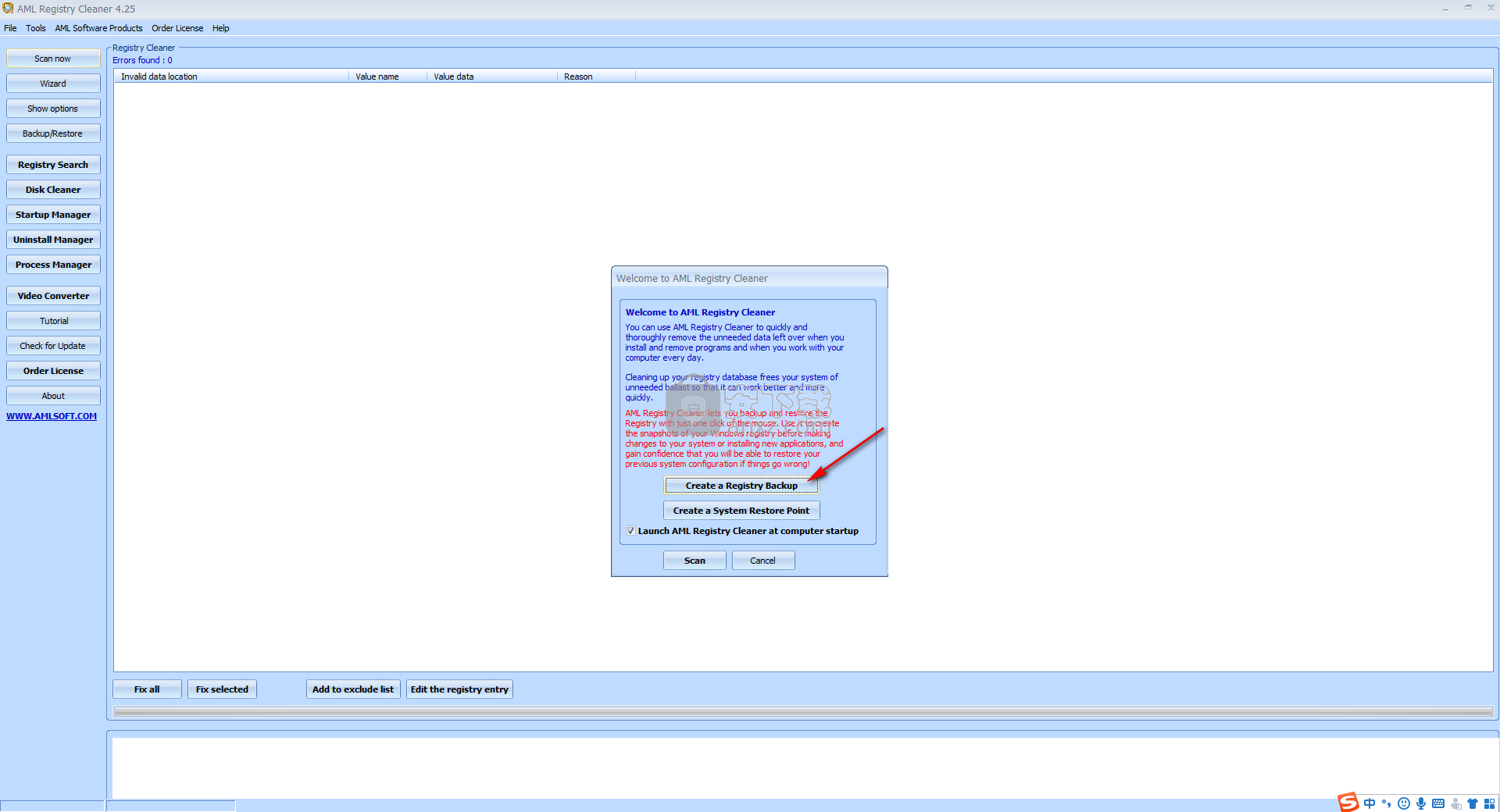The height and width of the screenshot is (812, 1500).
Task: Click Order License sidebar button
Action: click(x=53, y=371)
